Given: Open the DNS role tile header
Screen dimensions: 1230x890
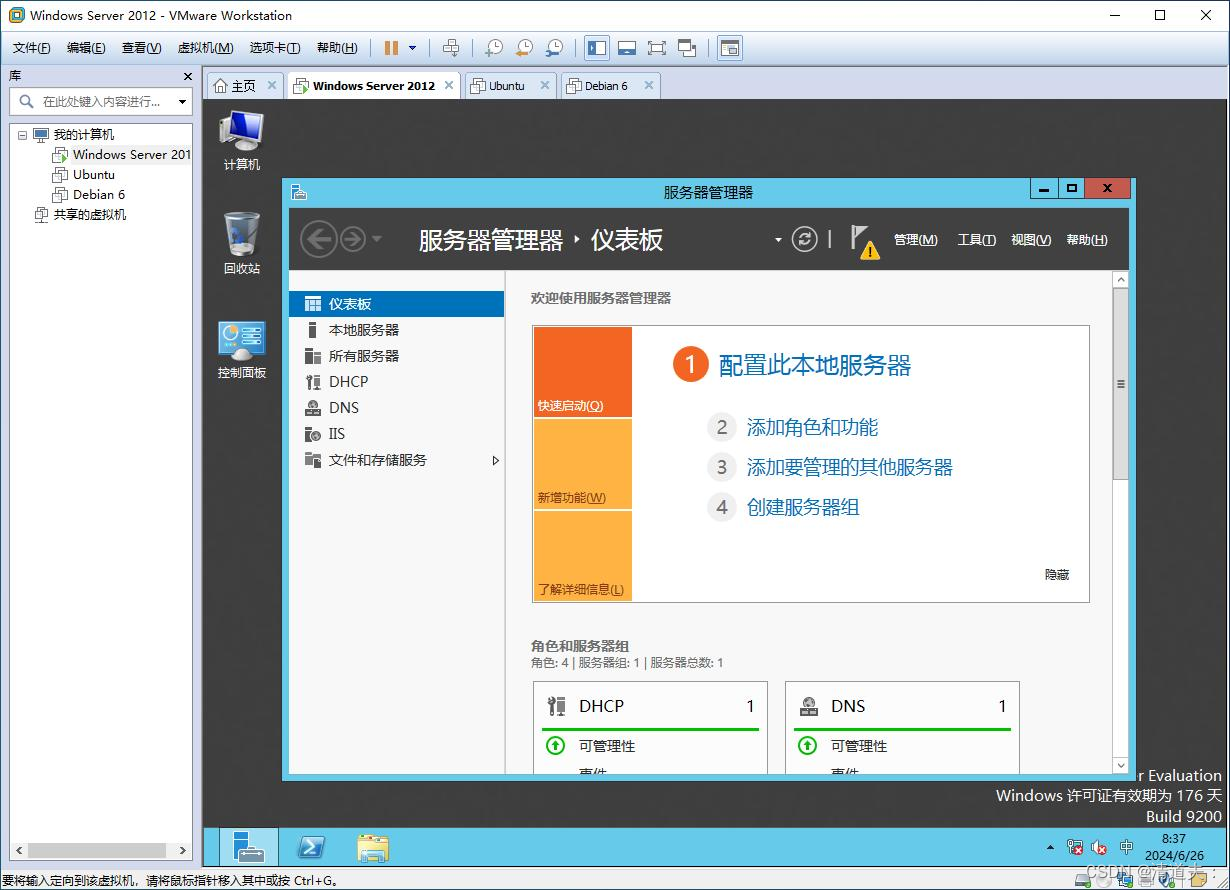Looking at the screenshot, I should point(902,706).
